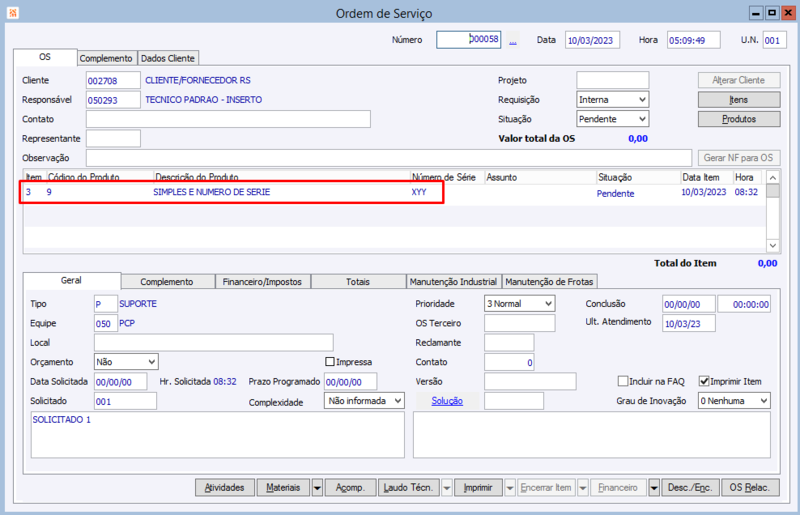
Task: Click the items grid scroll down arrow
Action: 773,246
